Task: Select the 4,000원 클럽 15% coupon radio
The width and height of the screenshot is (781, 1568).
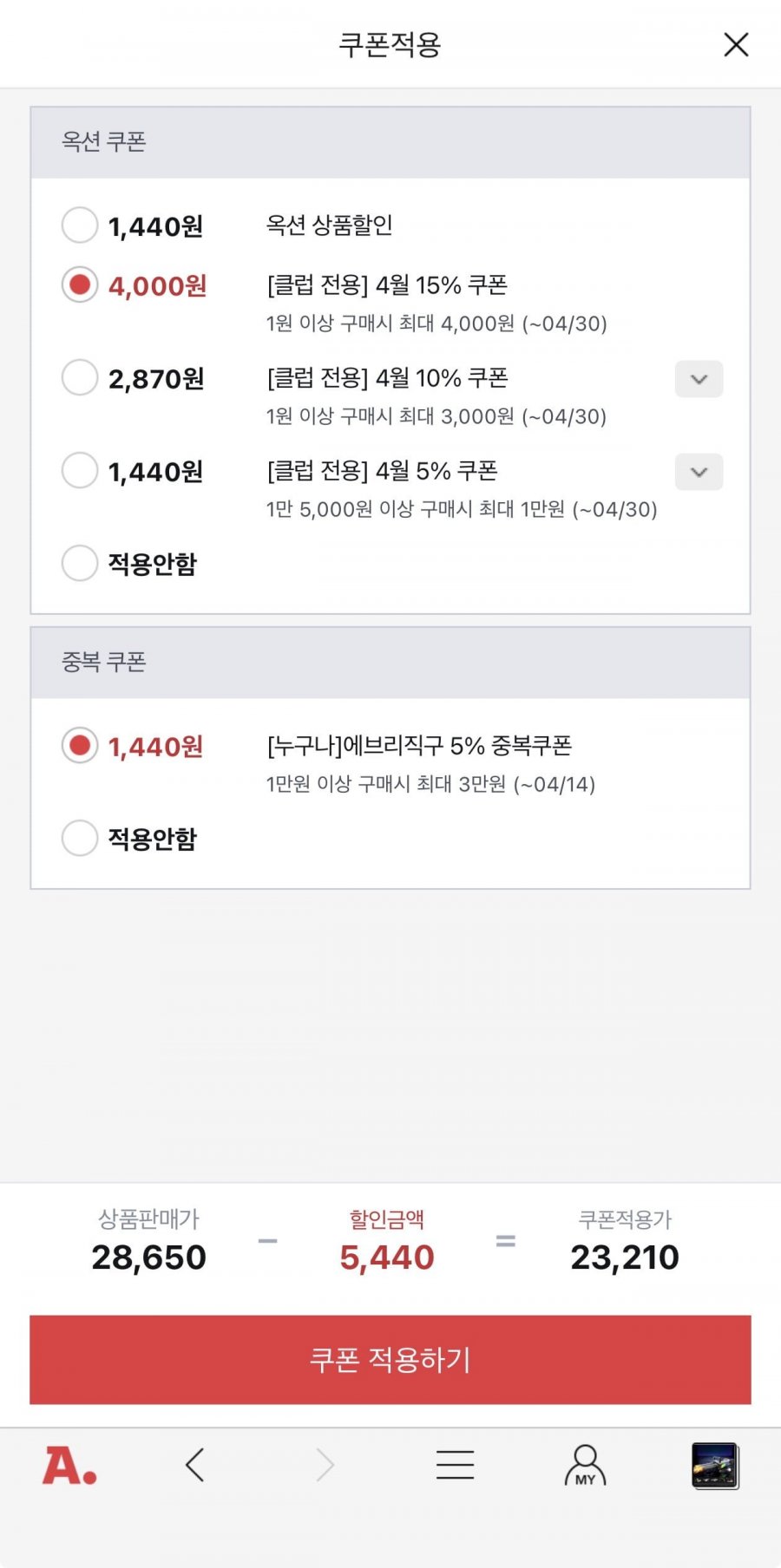Action: 80,285
